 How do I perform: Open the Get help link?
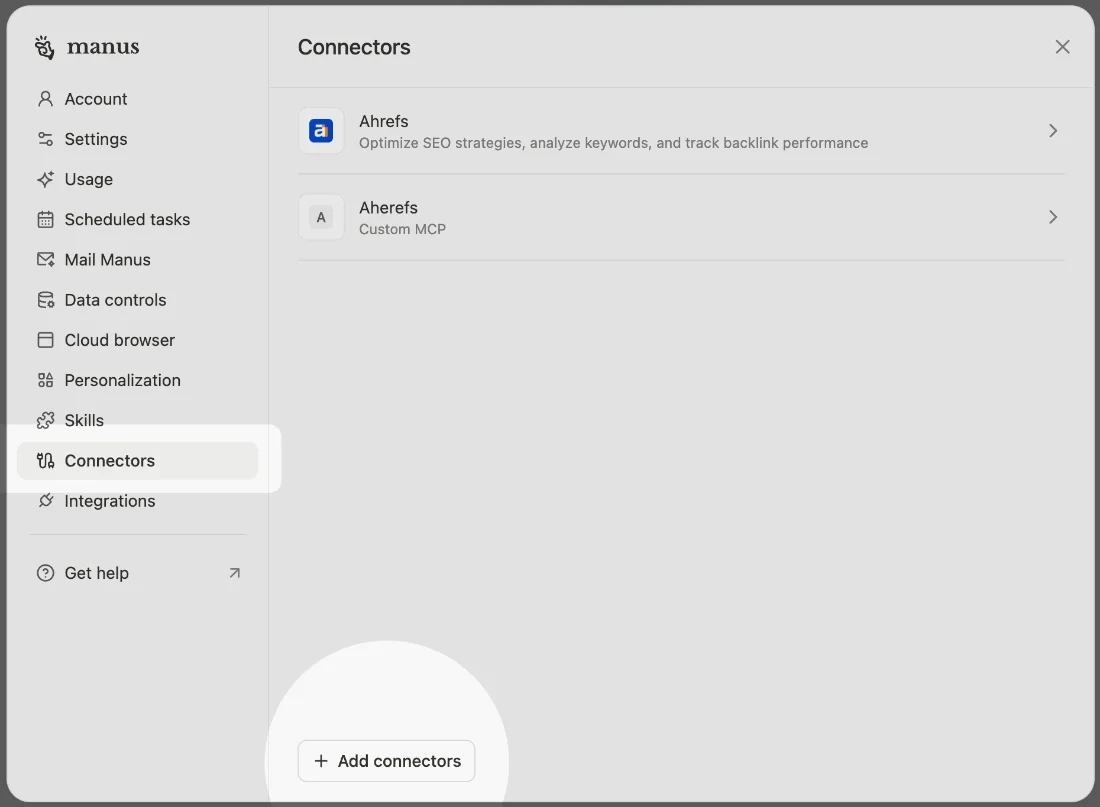point(138,573)
